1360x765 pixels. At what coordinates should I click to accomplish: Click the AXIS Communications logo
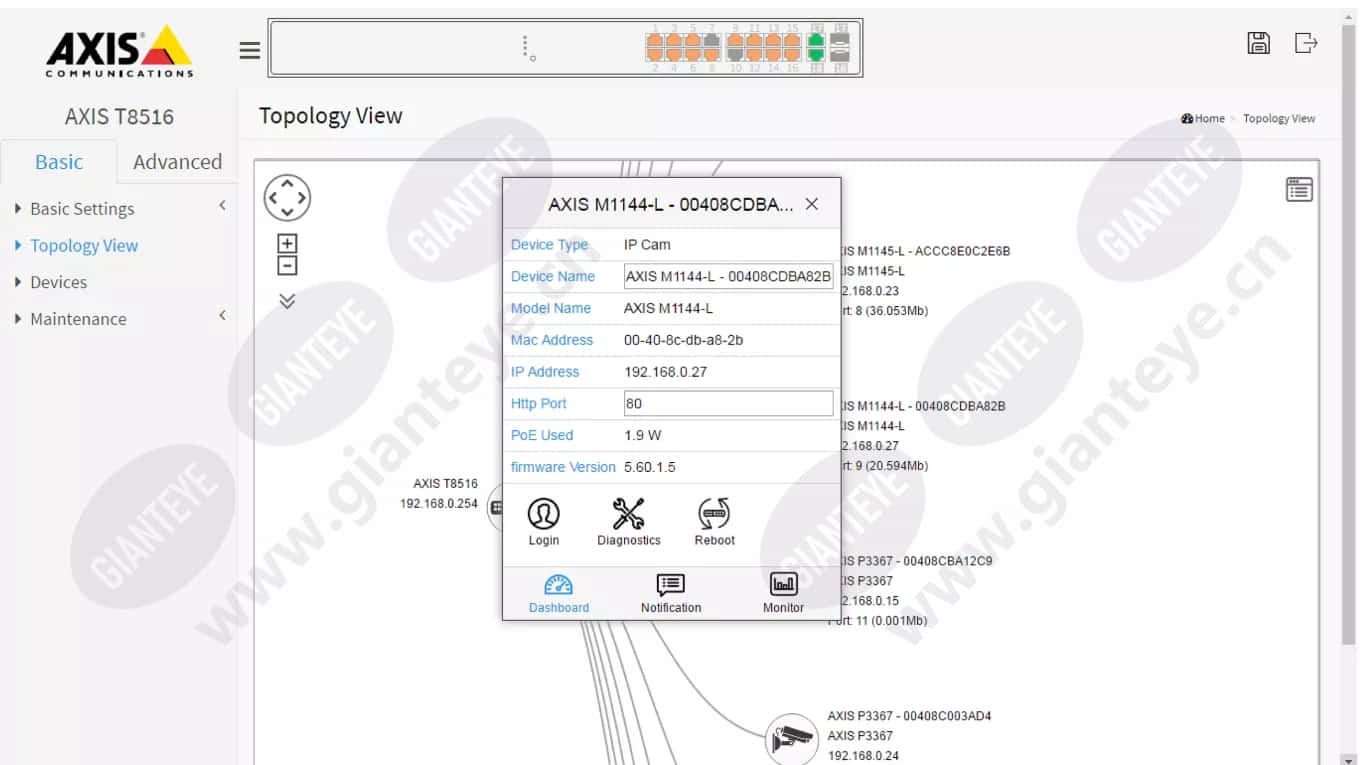[119, 51]
